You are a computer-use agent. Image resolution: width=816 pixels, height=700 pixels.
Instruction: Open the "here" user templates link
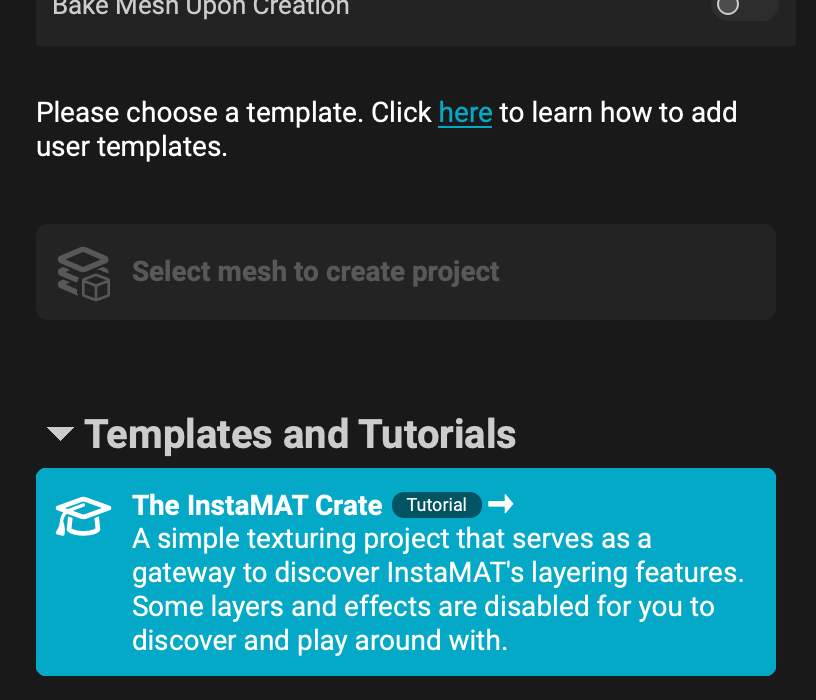(x=465, y=112)
